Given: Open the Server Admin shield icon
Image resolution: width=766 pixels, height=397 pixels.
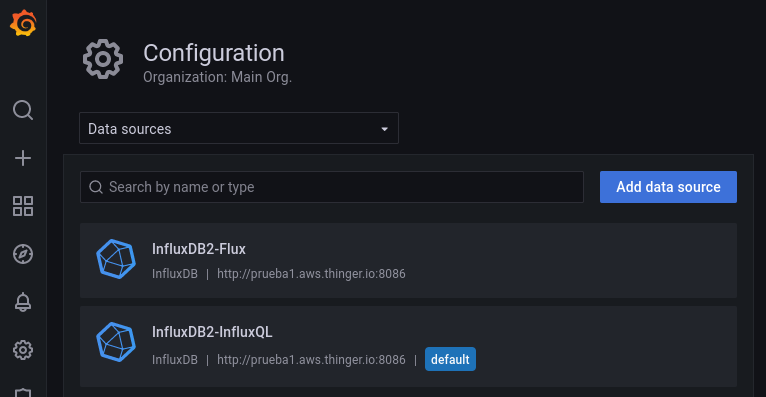Looking at the screenshot, I should [x=23, y=393].
